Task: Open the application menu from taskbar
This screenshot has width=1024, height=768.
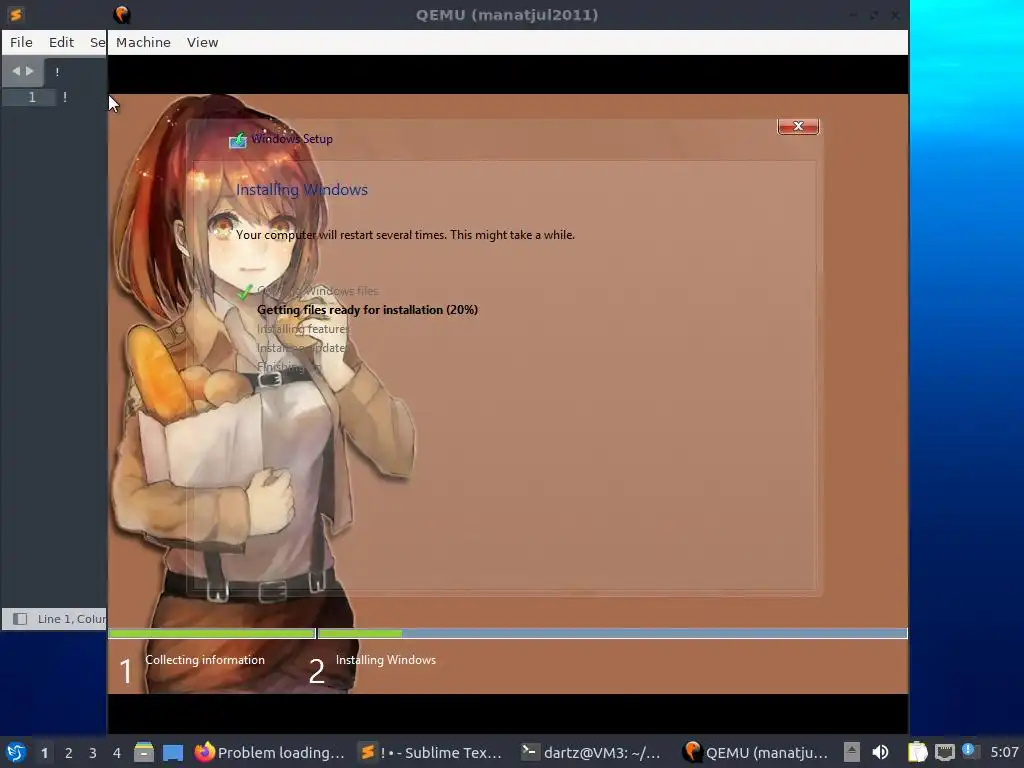Action: [16, 752]
